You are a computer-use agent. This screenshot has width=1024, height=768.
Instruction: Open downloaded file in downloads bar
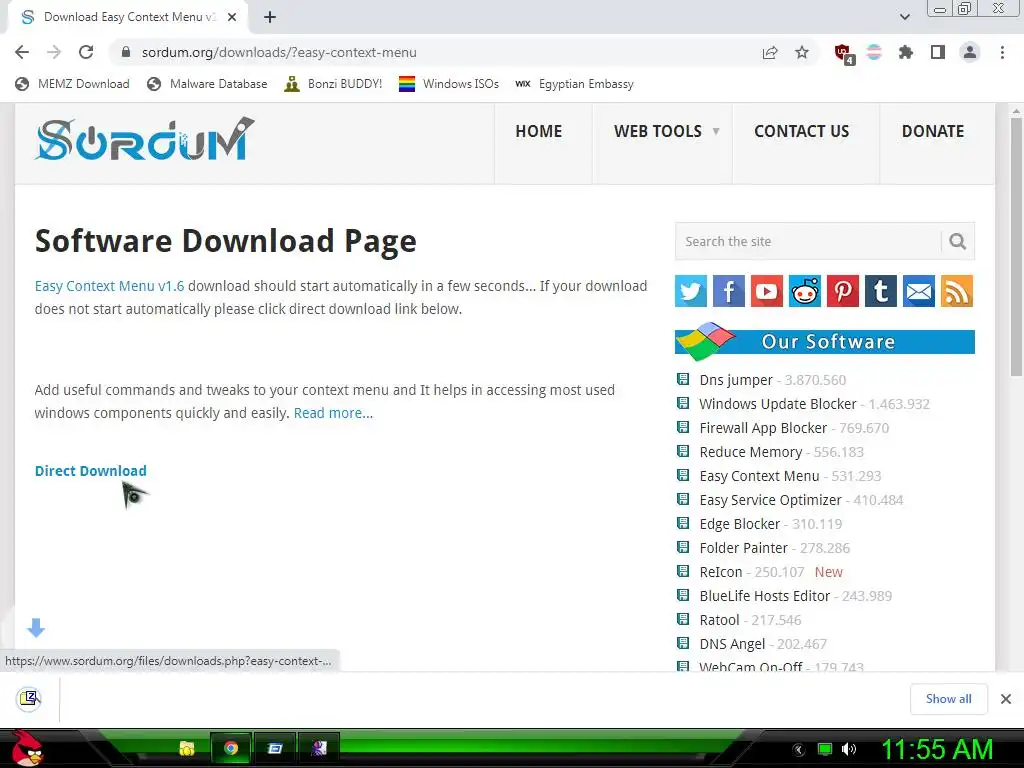pyautogui.click(x=29, y=699)
